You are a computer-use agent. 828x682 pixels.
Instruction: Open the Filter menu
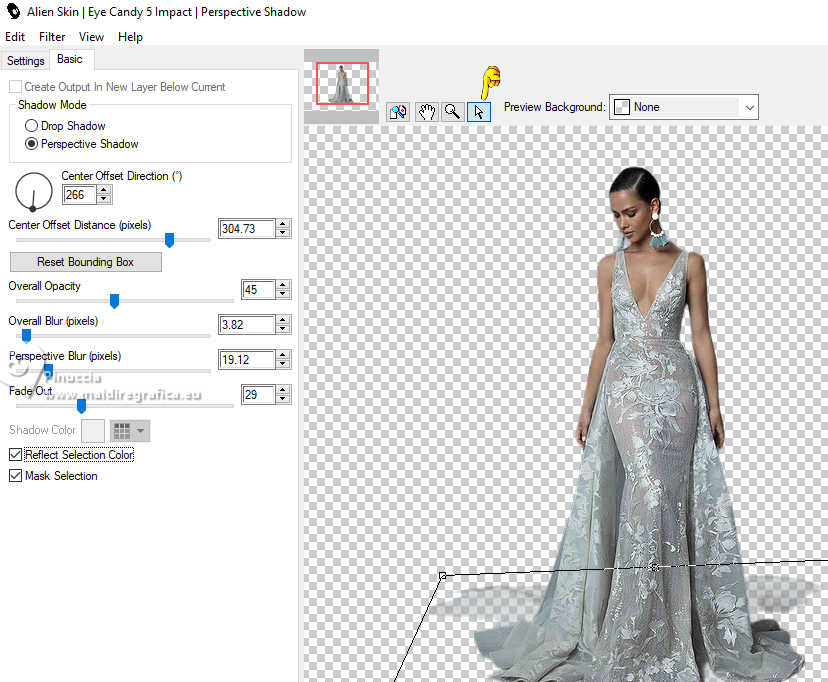52,37
